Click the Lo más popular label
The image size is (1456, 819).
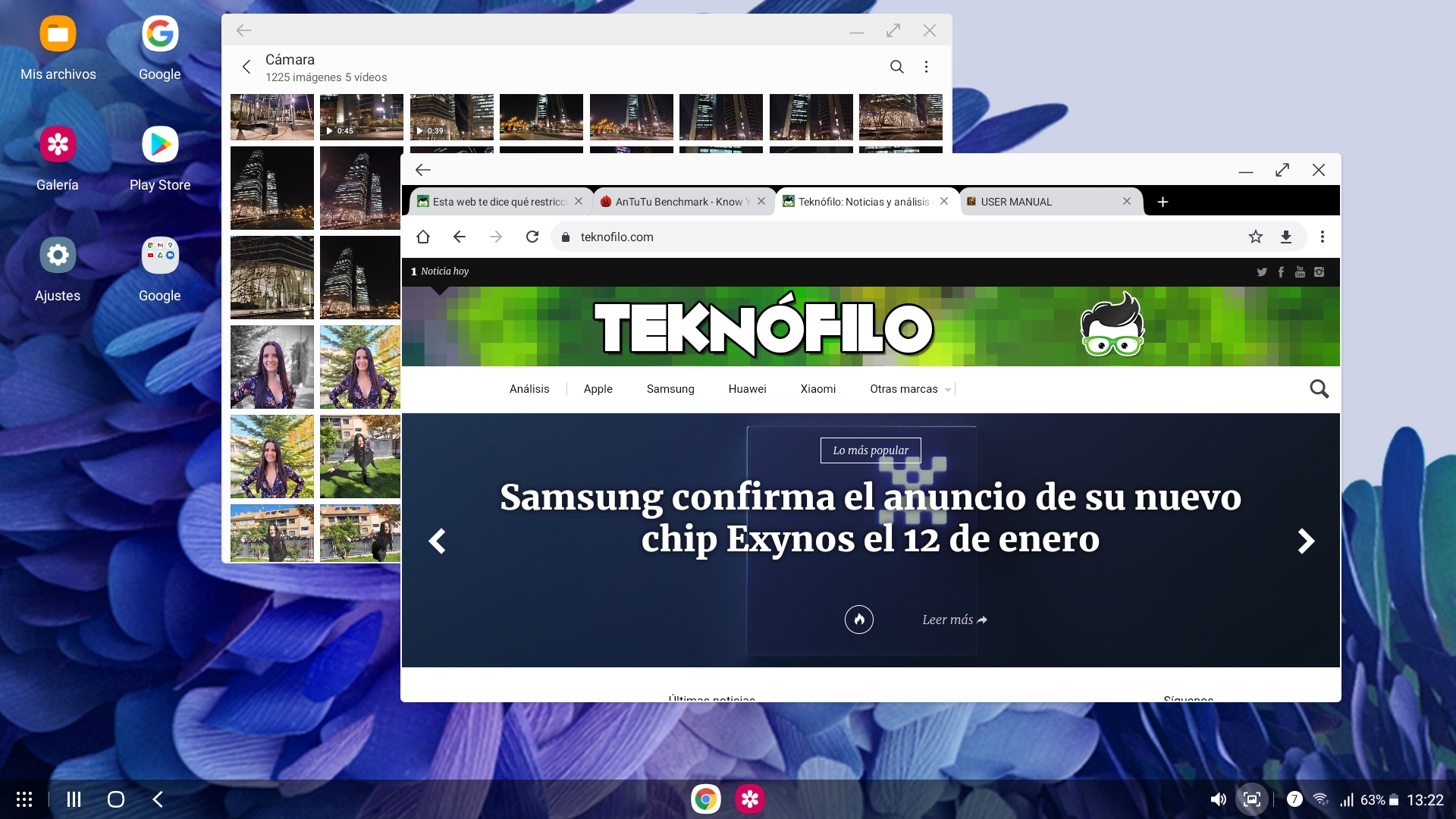coord(871,450)
